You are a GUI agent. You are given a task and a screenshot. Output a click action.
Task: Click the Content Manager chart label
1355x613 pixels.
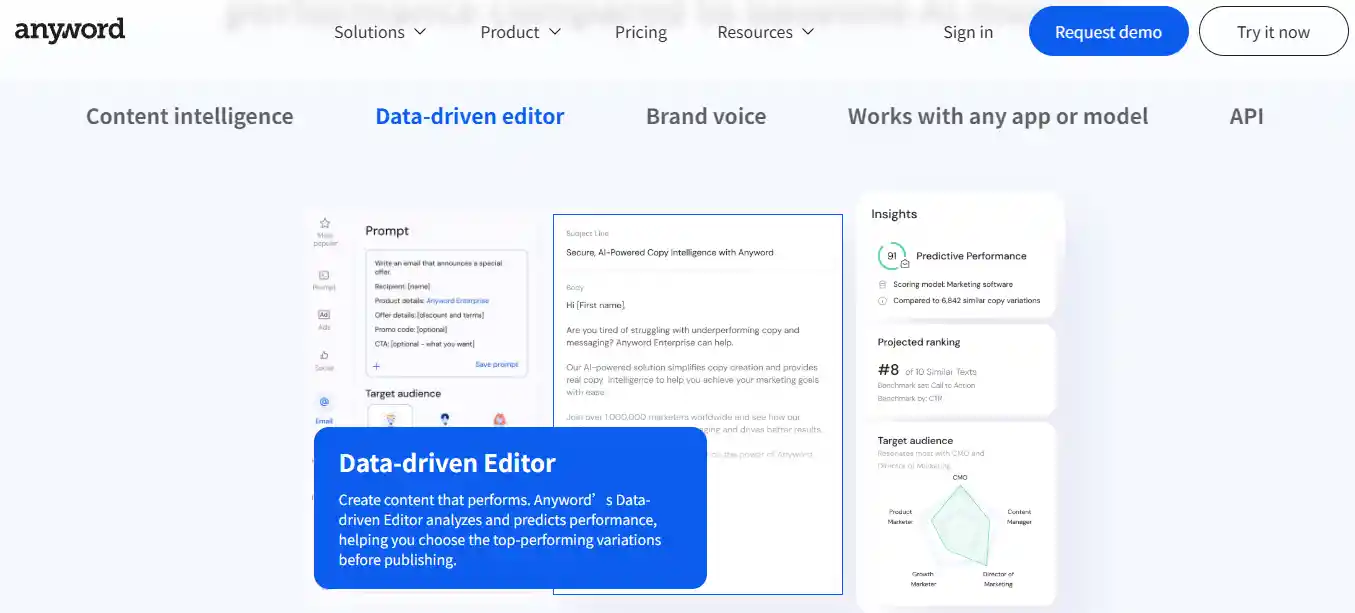[1019, 516]
